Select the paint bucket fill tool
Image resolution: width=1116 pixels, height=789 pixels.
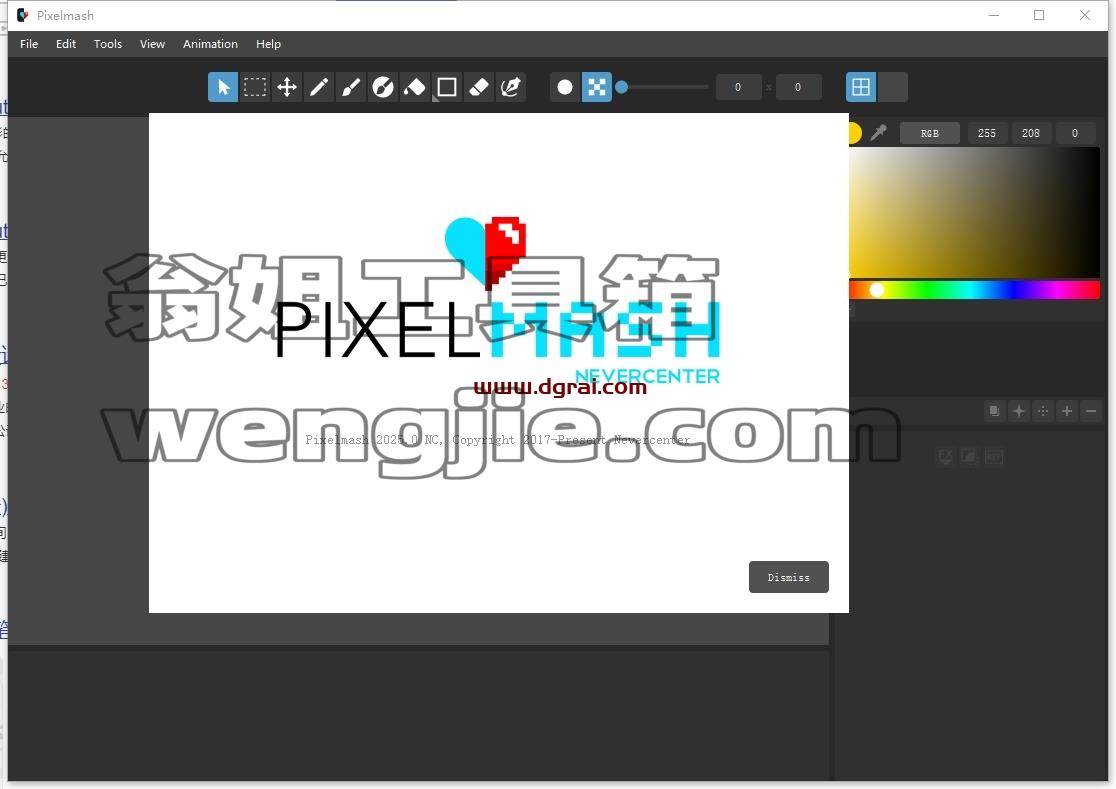(415, 87)
